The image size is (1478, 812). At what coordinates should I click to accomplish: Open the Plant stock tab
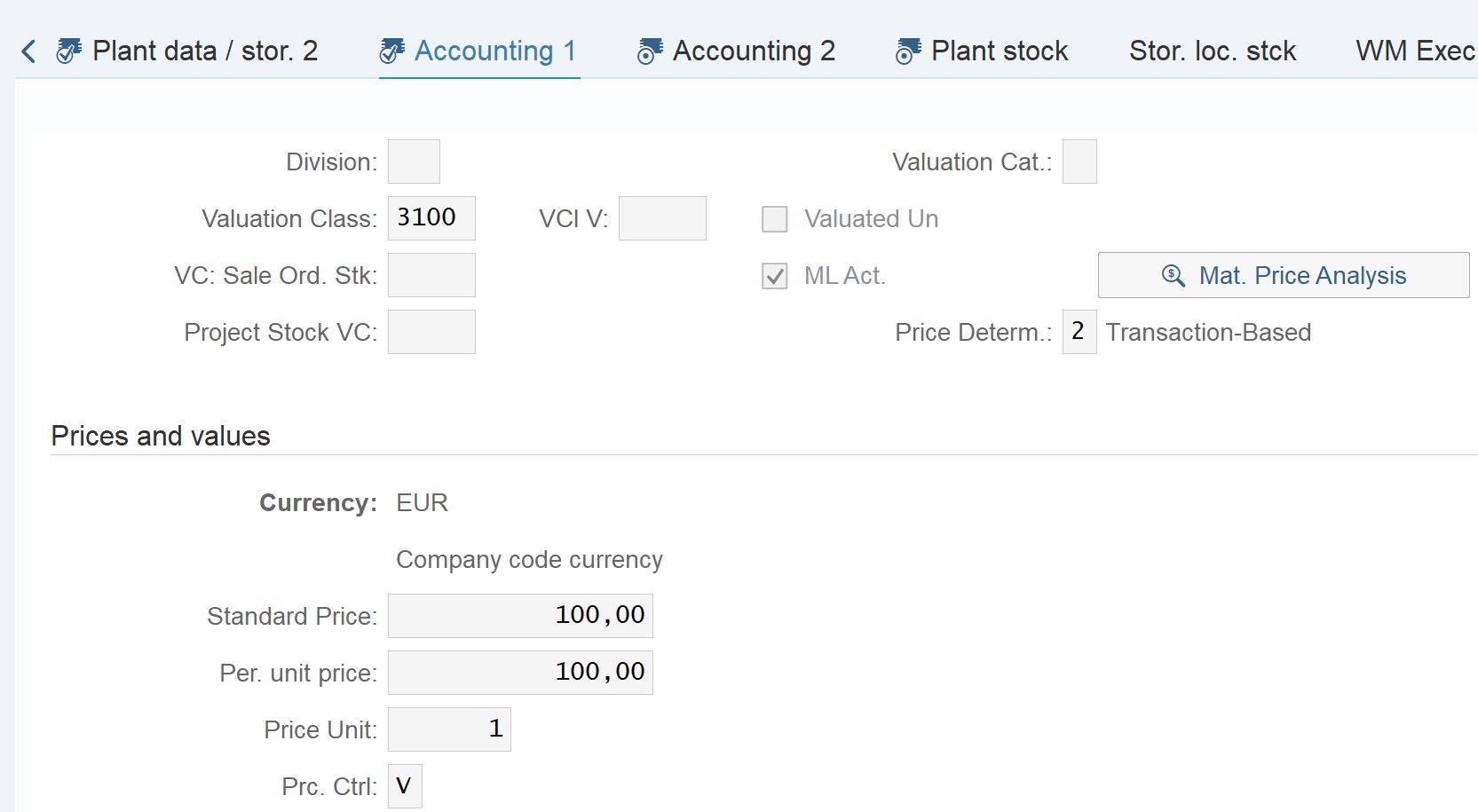982,51
